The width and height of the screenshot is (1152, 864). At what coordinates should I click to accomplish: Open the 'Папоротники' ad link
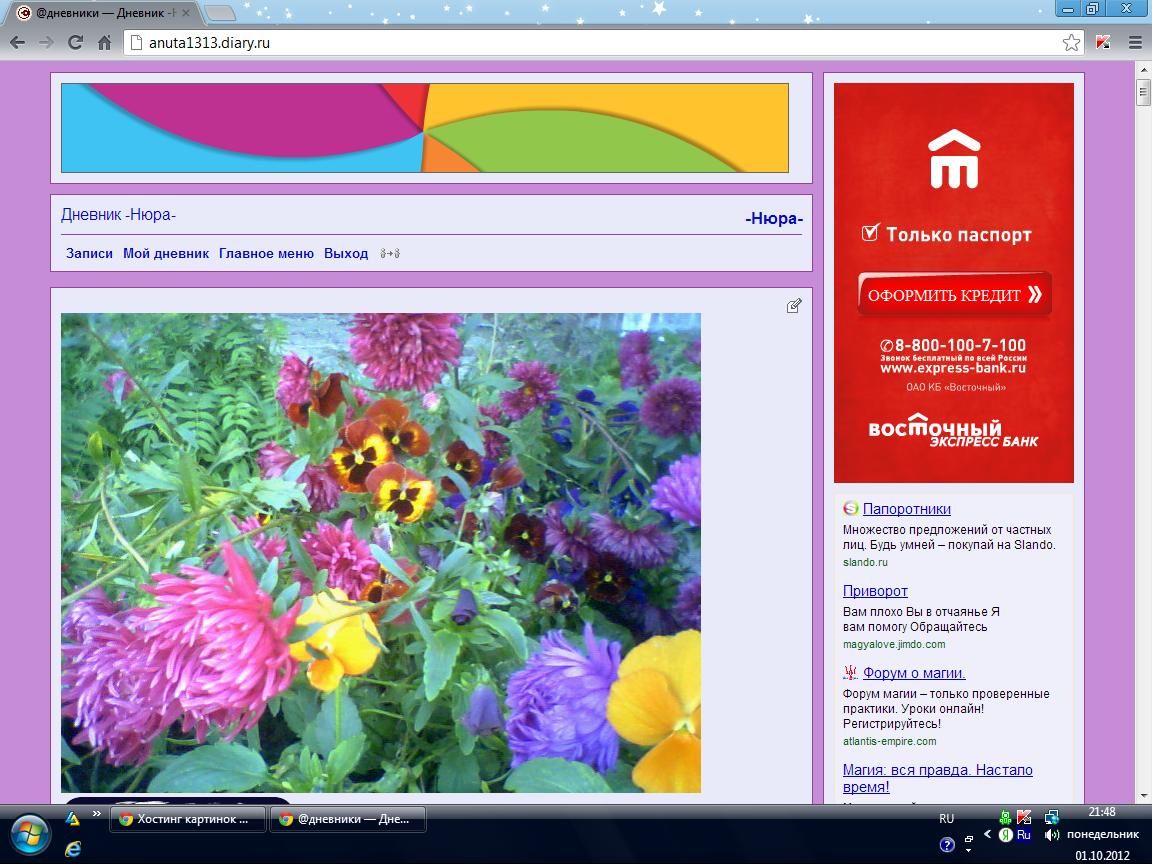(906, 509)
